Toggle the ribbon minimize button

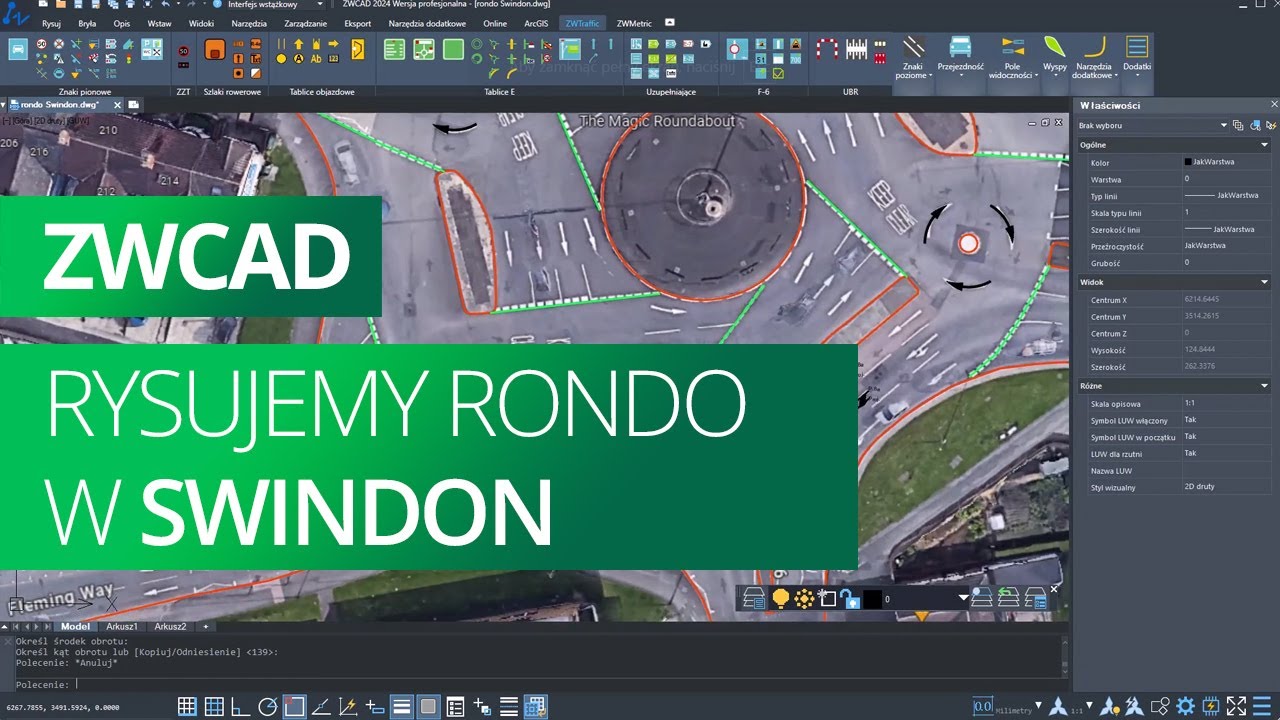click(x=669, y=22)
